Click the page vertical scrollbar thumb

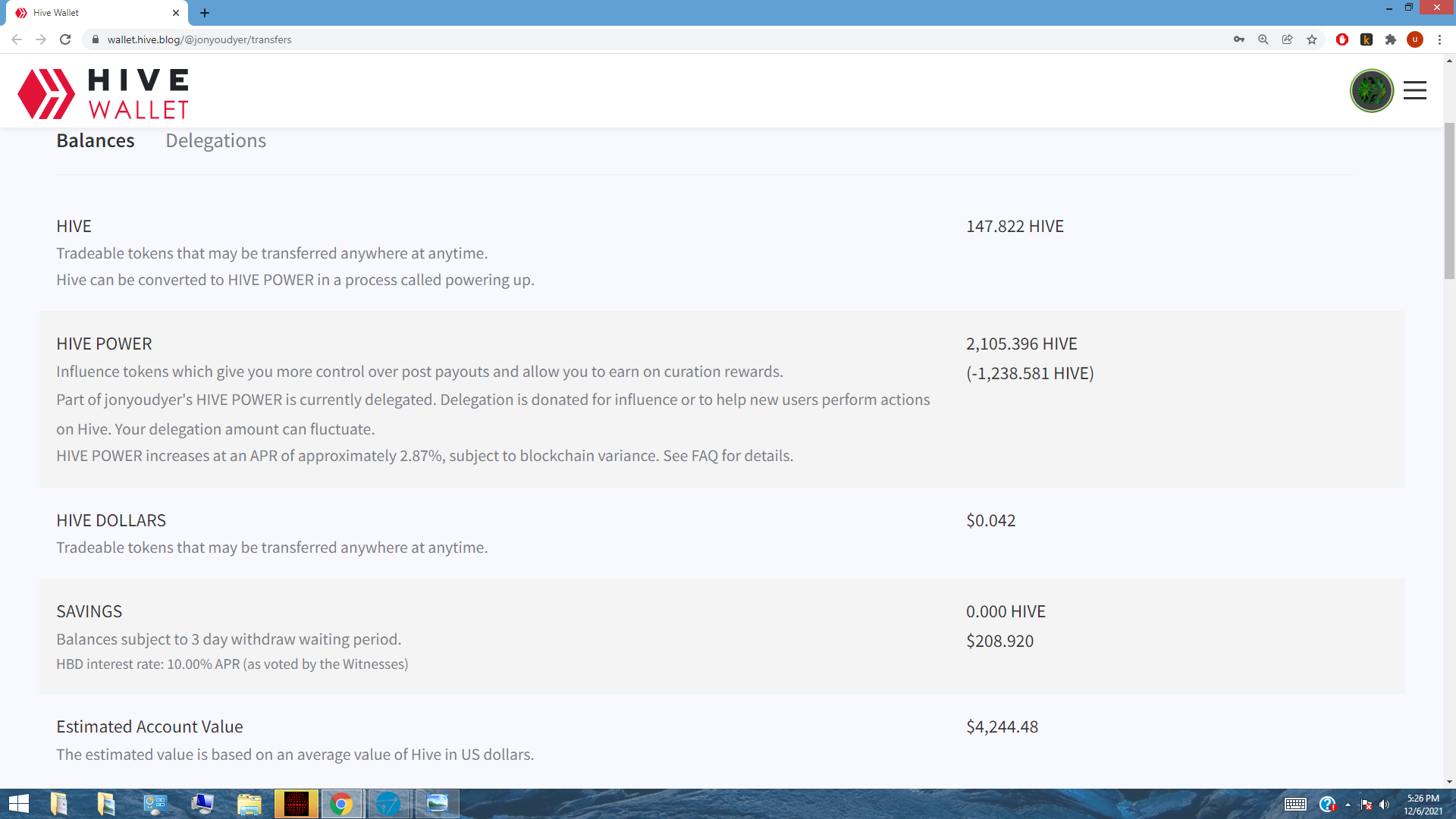coord(1449,201)
